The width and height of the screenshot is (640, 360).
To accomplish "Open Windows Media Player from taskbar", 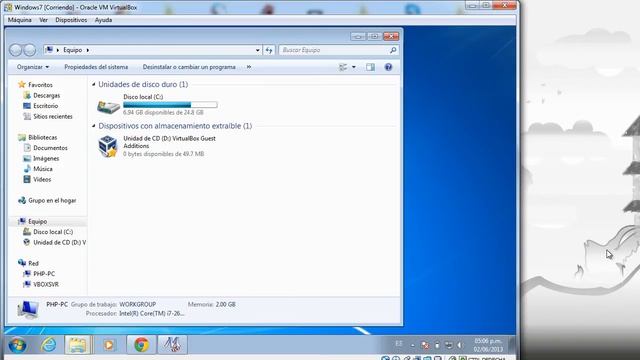I will point(109,345).
